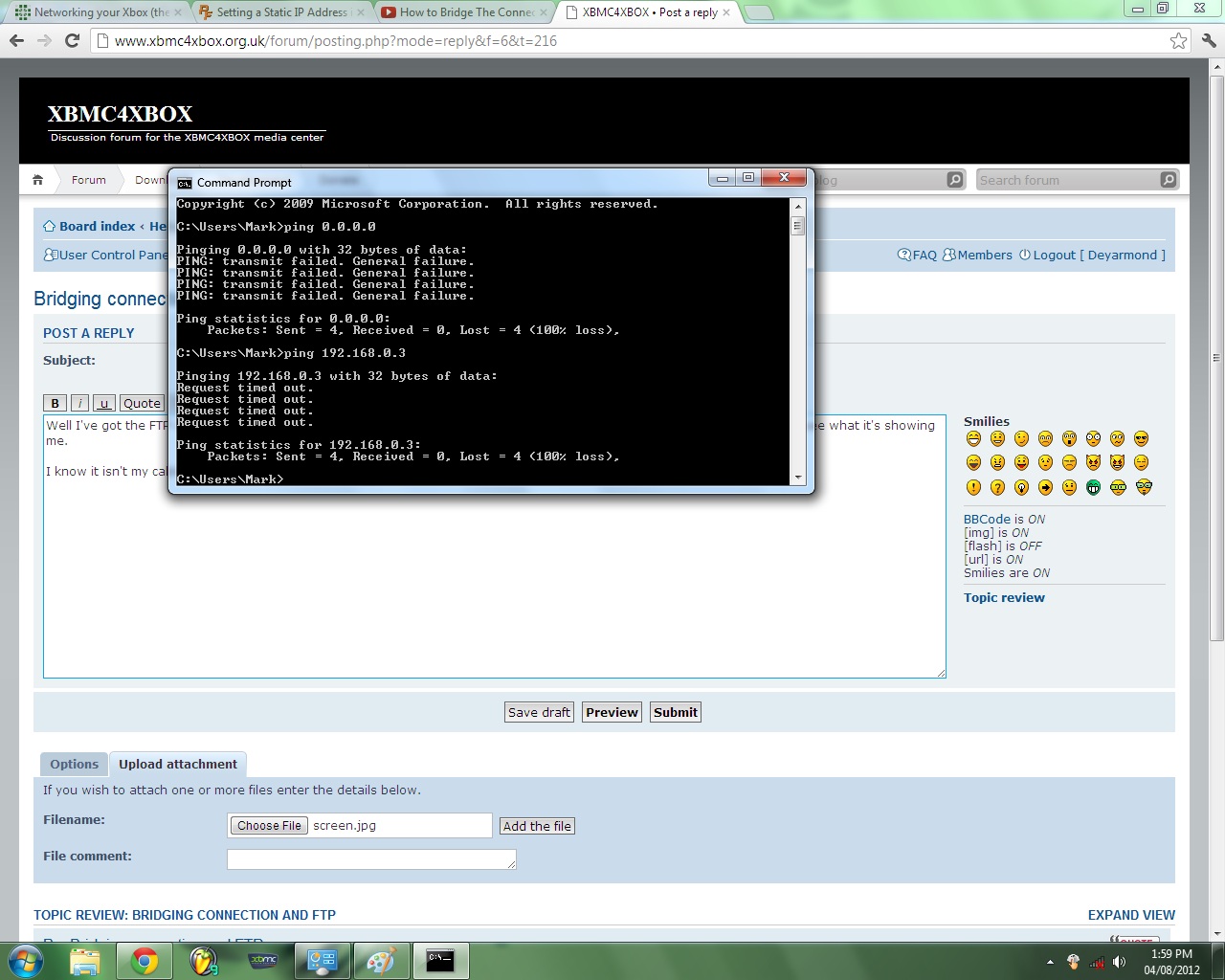This screenshot has height=980, width=1225.
Task: Insert the tongue-out smiley
Action: pos(1021,462)
